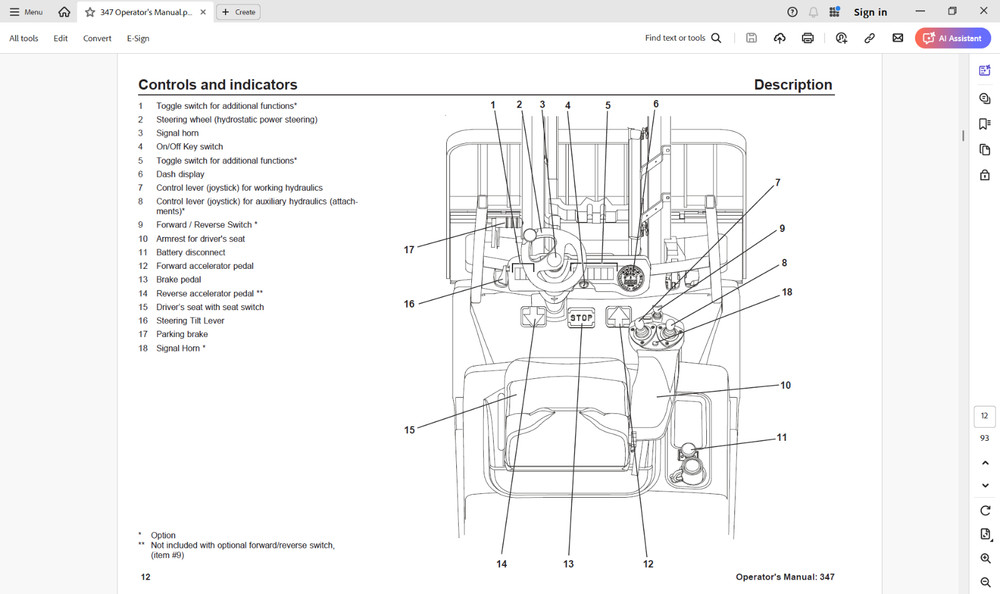This screenshot has height=594, width=1000.
Task: Click the text 'Dash display'
Action: point(180,174)
